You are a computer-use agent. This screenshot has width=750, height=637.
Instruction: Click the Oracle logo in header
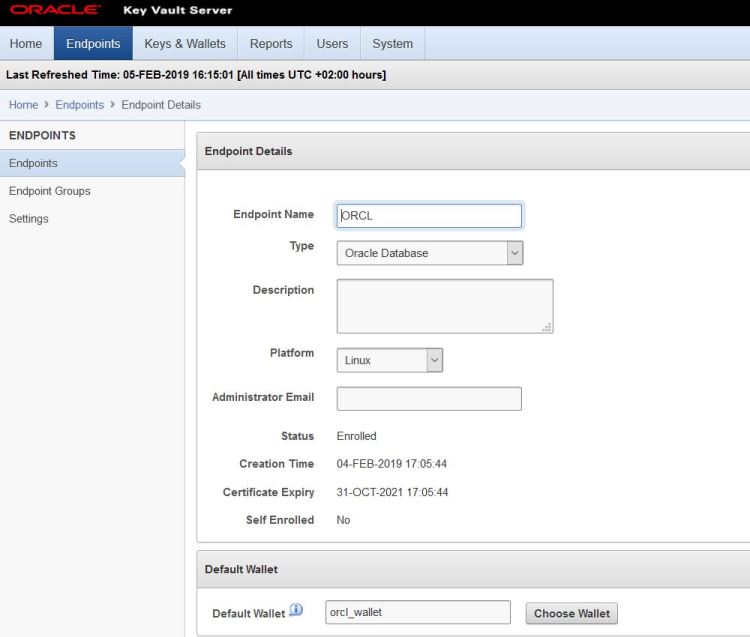coord(55,10)
